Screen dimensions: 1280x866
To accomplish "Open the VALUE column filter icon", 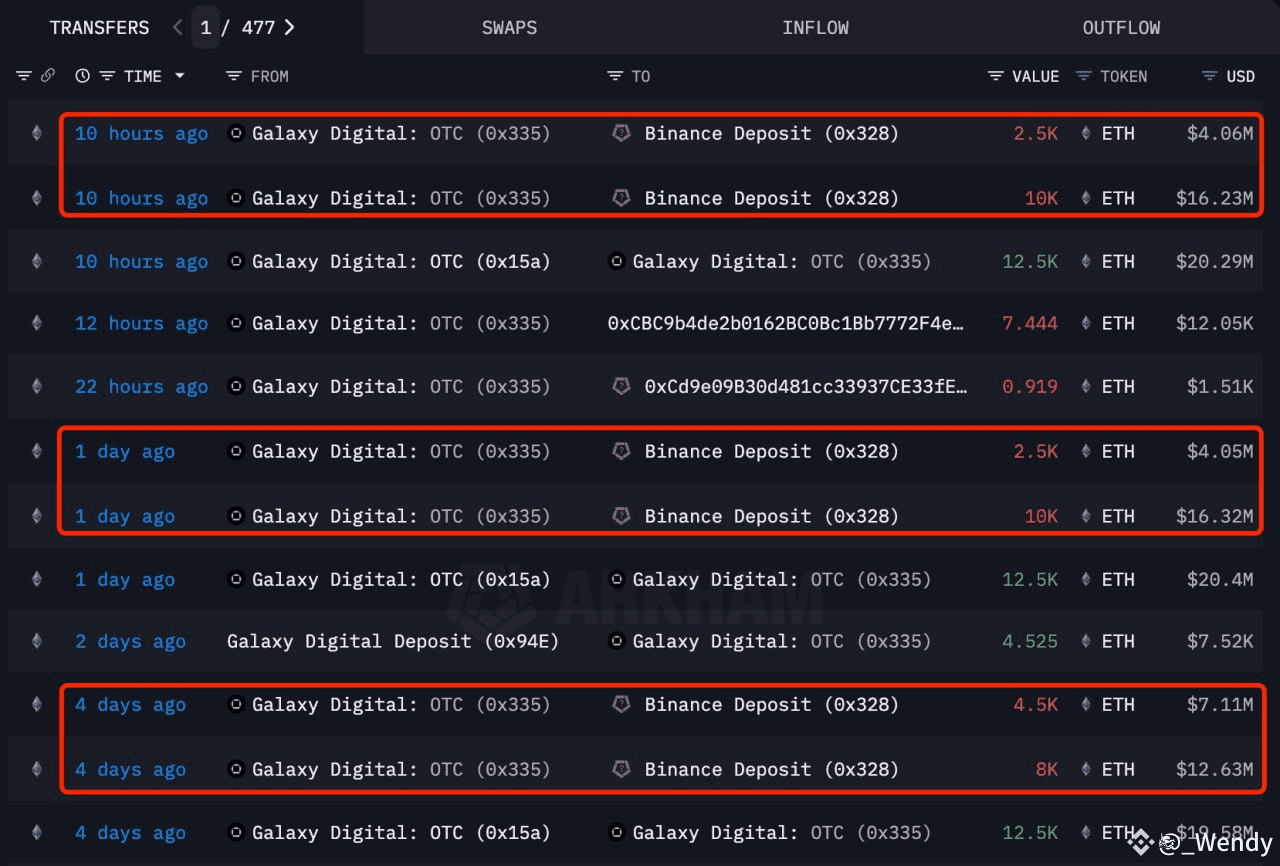I will [993, 76].
